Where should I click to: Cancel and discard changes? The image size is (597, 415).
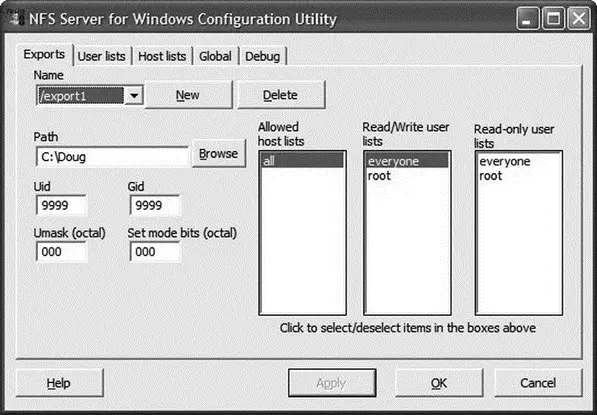[538, 383]
